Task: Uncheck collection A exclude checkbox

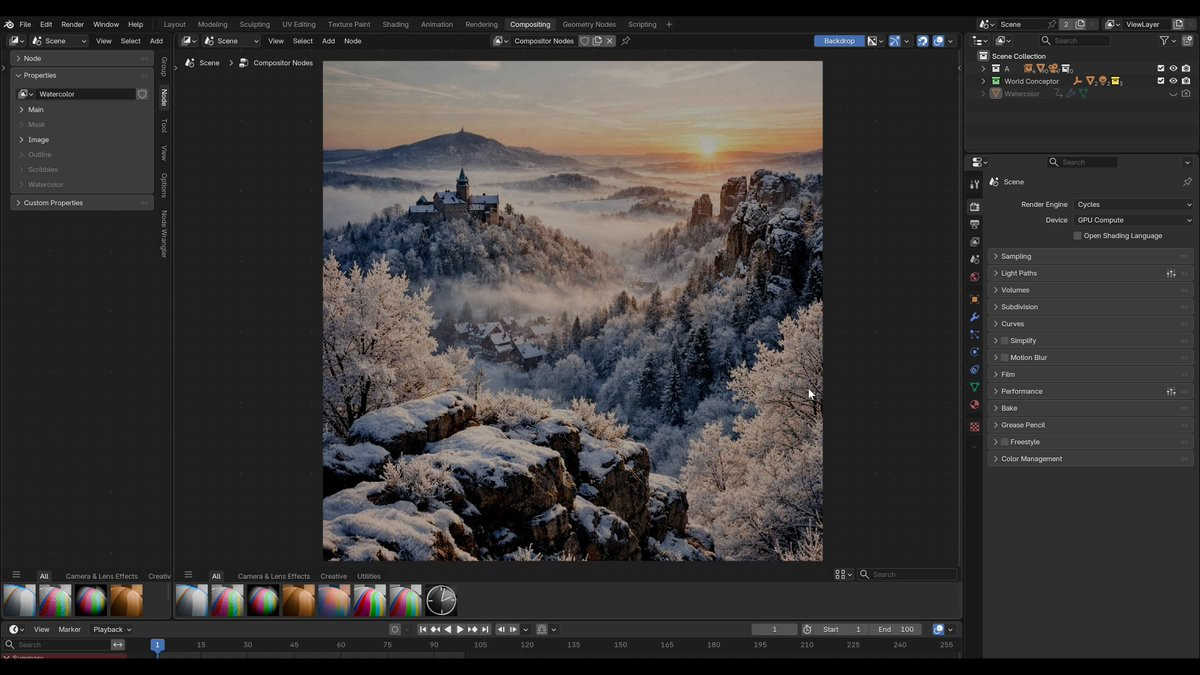Action: point(1161,68)
